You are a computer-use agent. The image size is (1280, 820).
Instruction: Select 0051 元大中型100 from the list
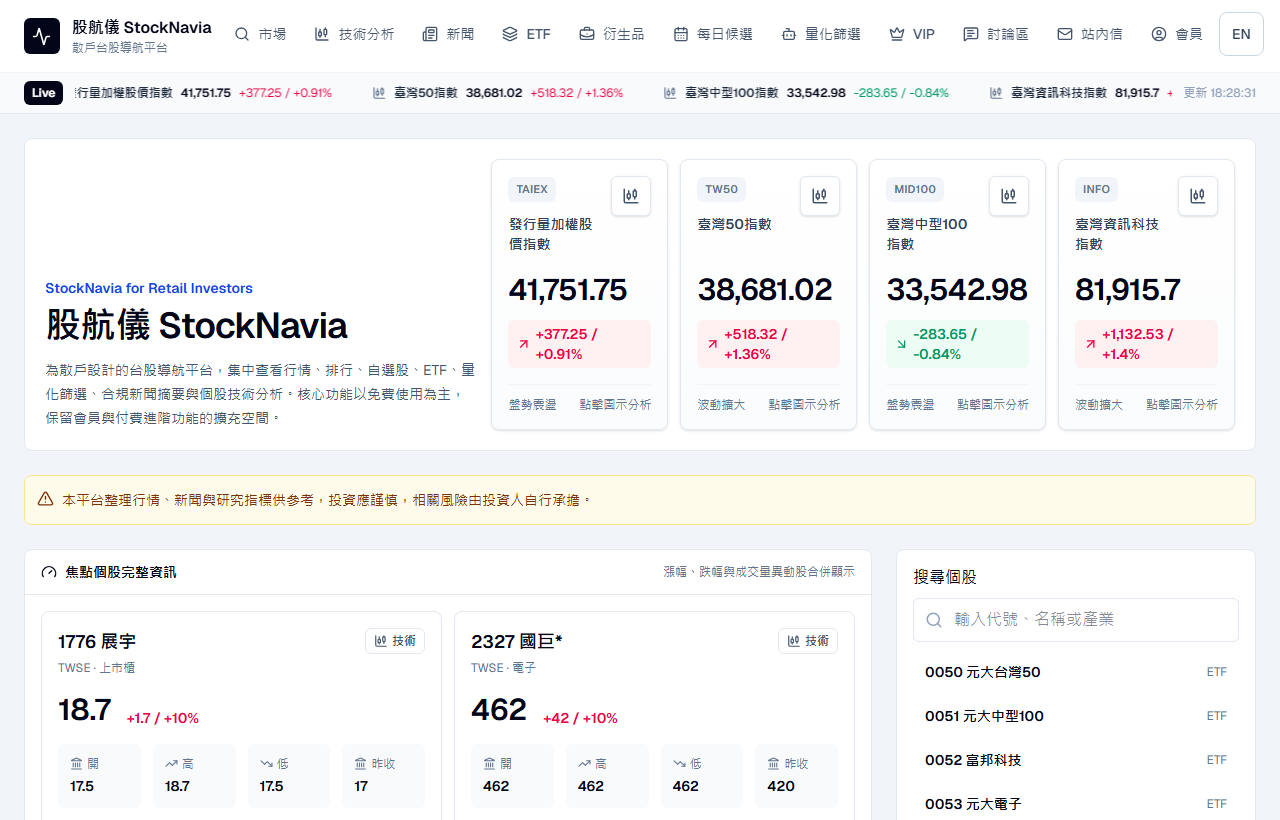1076,716
